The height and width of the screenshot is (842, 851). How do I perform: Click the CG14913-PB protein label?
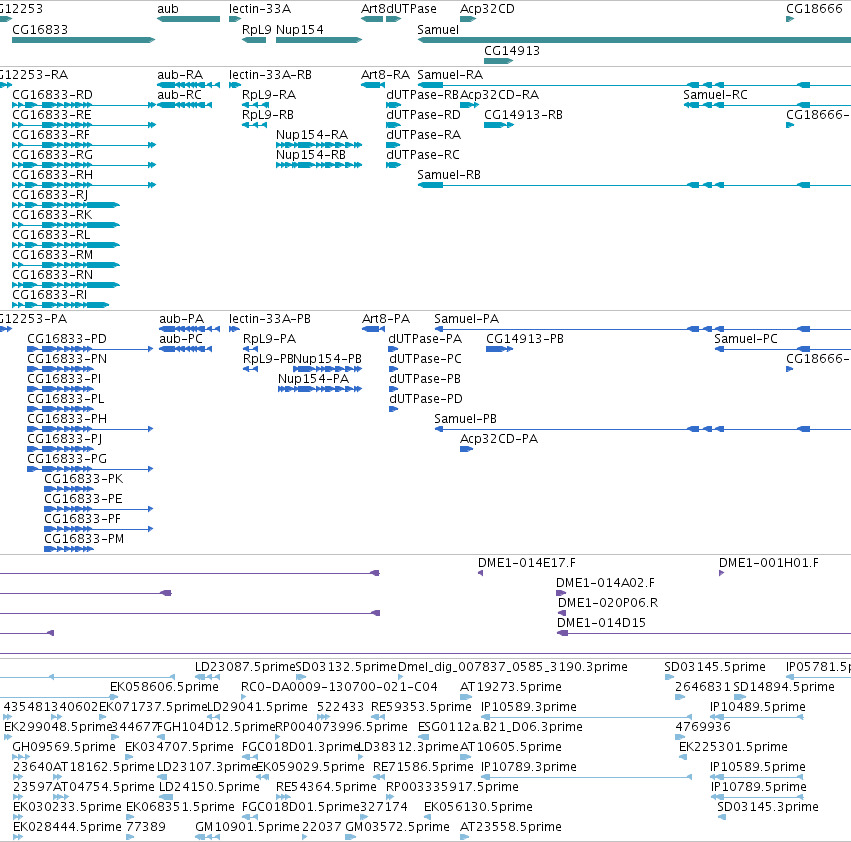click(x=525, y=338)
